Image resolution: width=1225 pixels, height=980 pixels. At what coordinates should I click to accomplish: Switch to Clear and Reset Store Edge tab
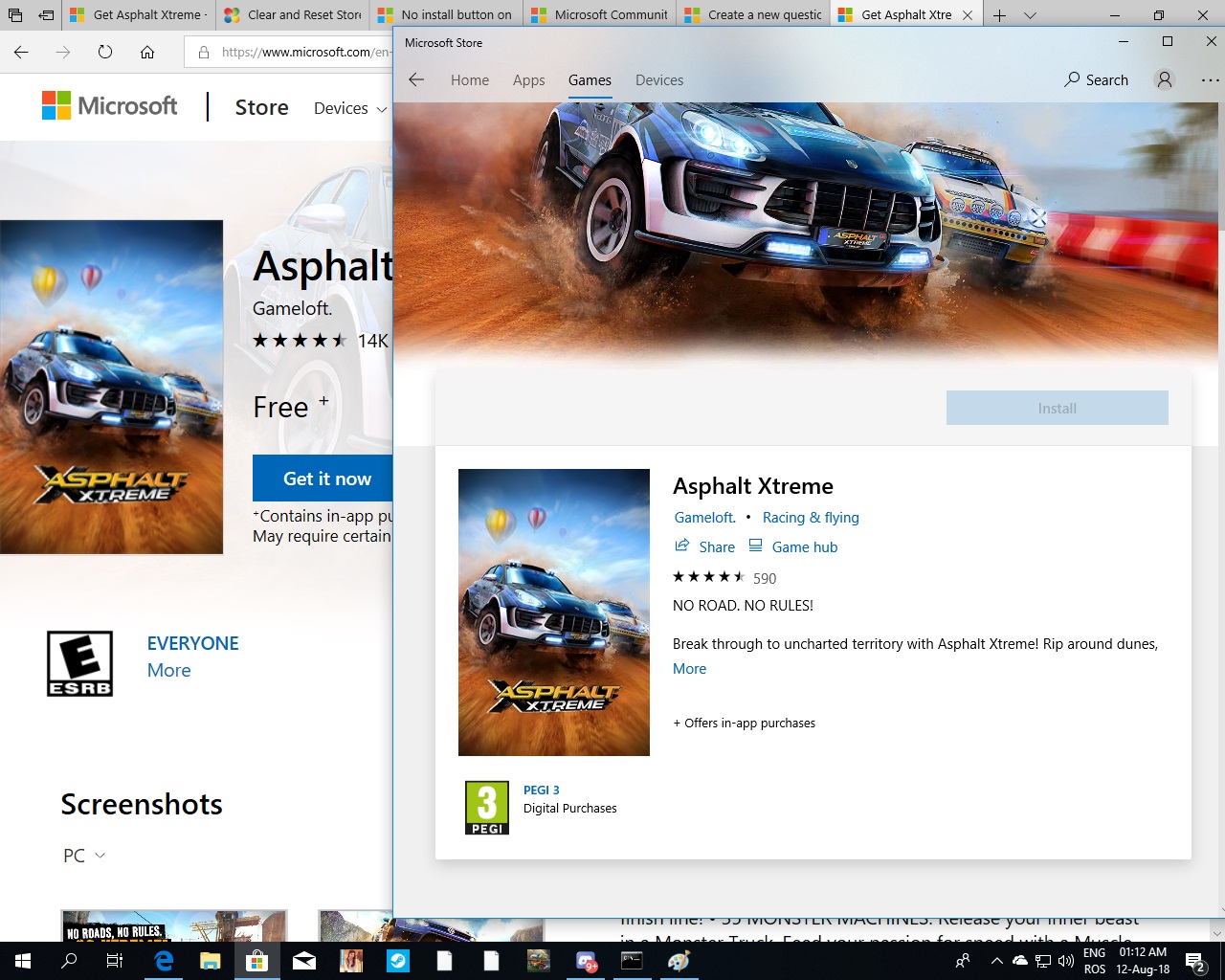tap(293, 14)
